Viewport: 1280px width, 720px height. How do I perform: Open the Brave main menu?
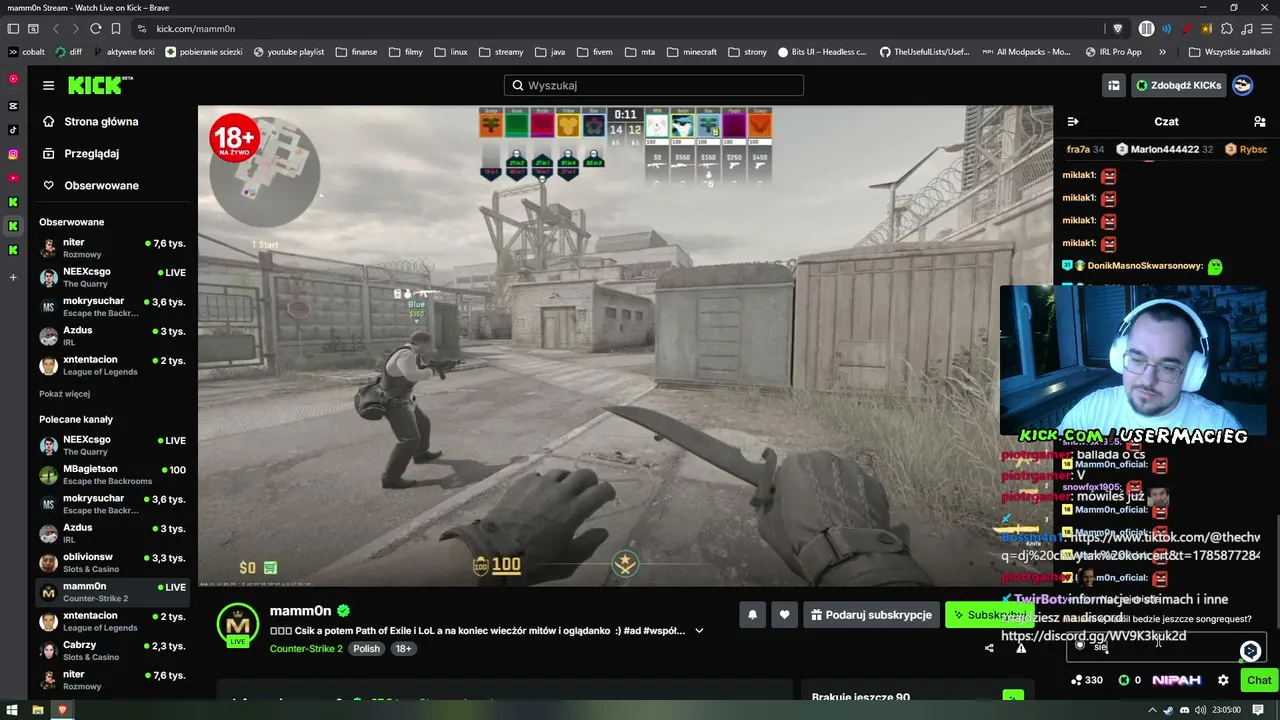click(1266, 29)
